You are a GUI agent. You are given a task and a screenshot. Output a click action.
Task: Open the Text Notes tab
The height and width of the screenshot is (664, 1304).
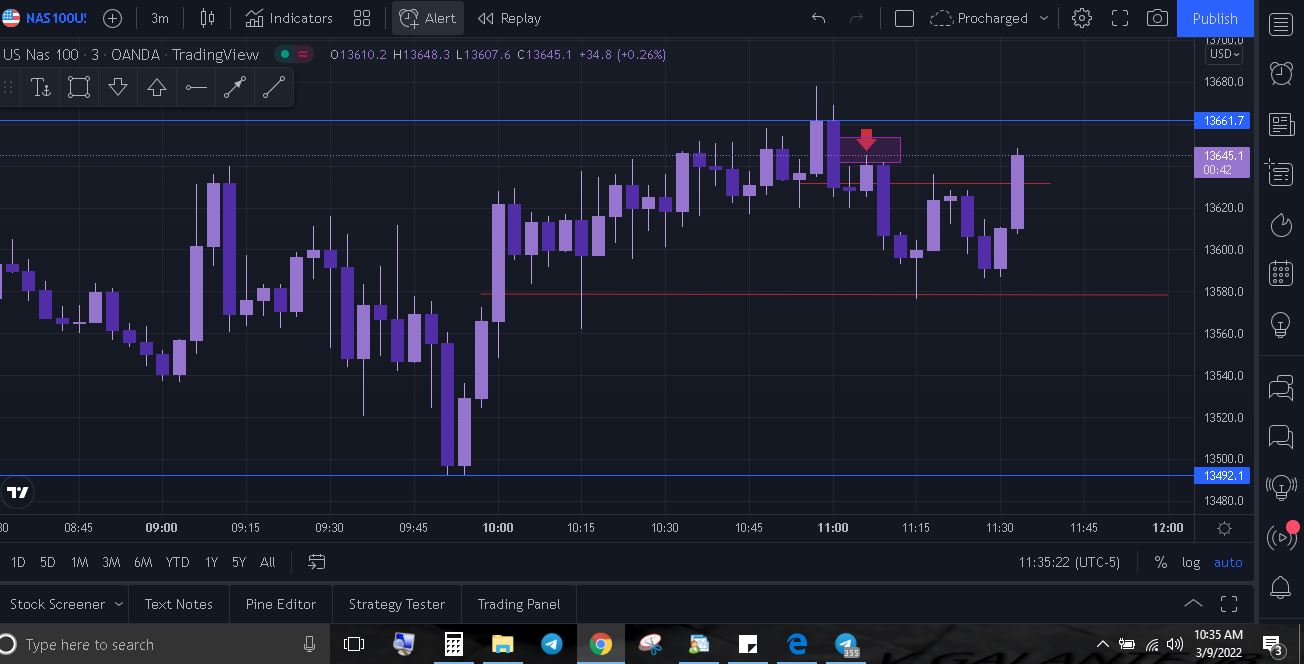pyautogui.click(x=178, y=604)
